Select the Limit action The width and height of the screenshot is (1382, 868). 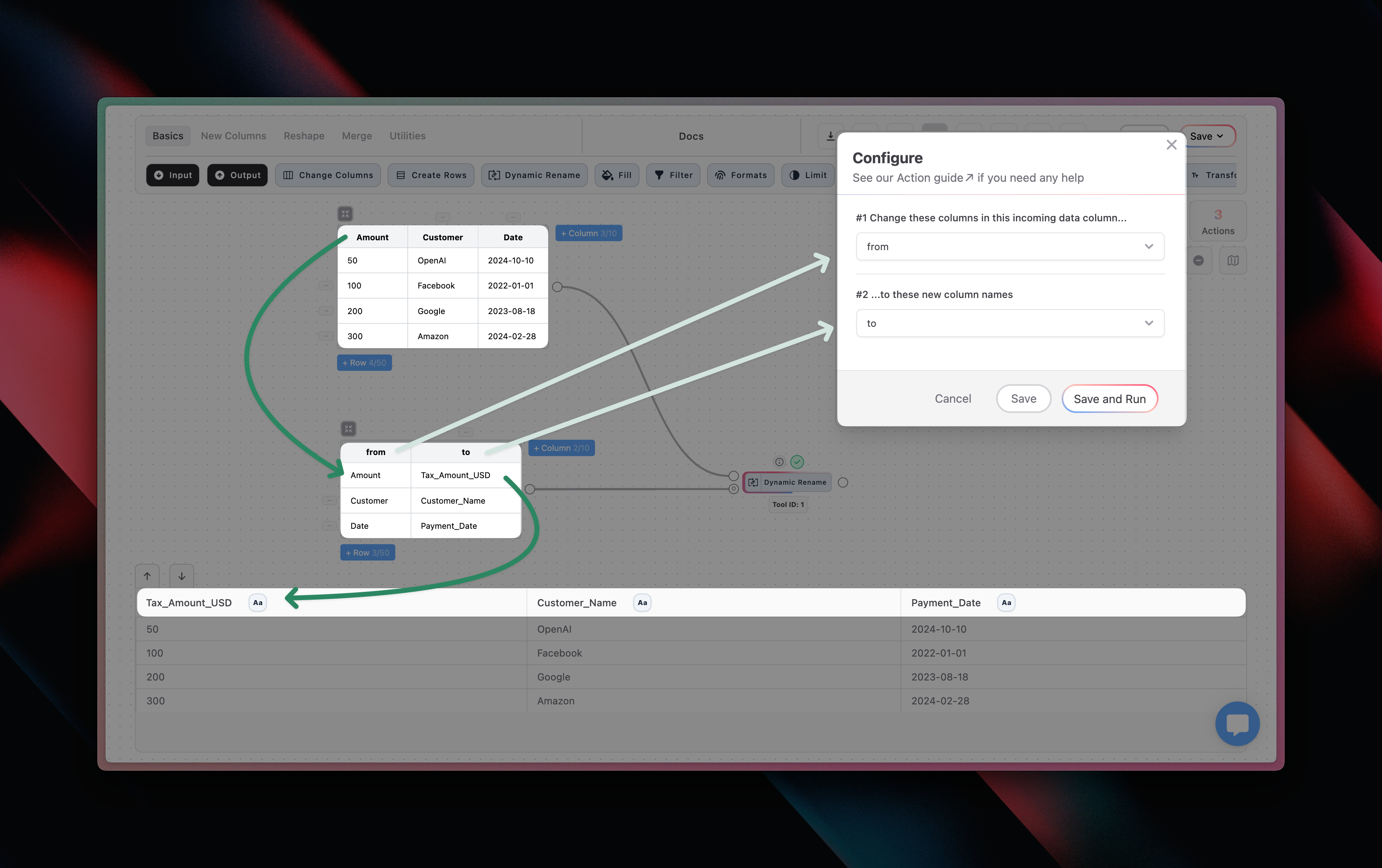point(808,175)
